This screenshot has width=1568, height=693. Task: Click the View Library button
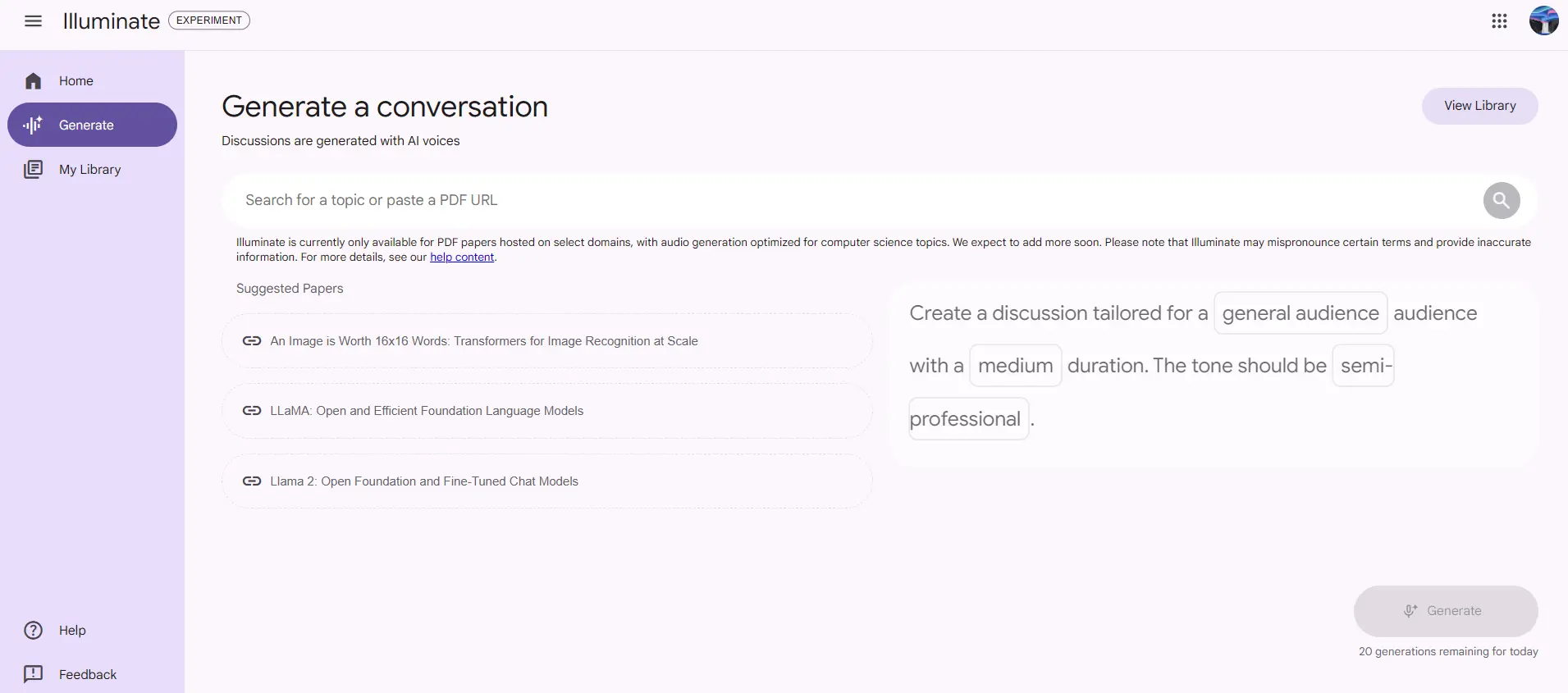[x=1479, y=106]
